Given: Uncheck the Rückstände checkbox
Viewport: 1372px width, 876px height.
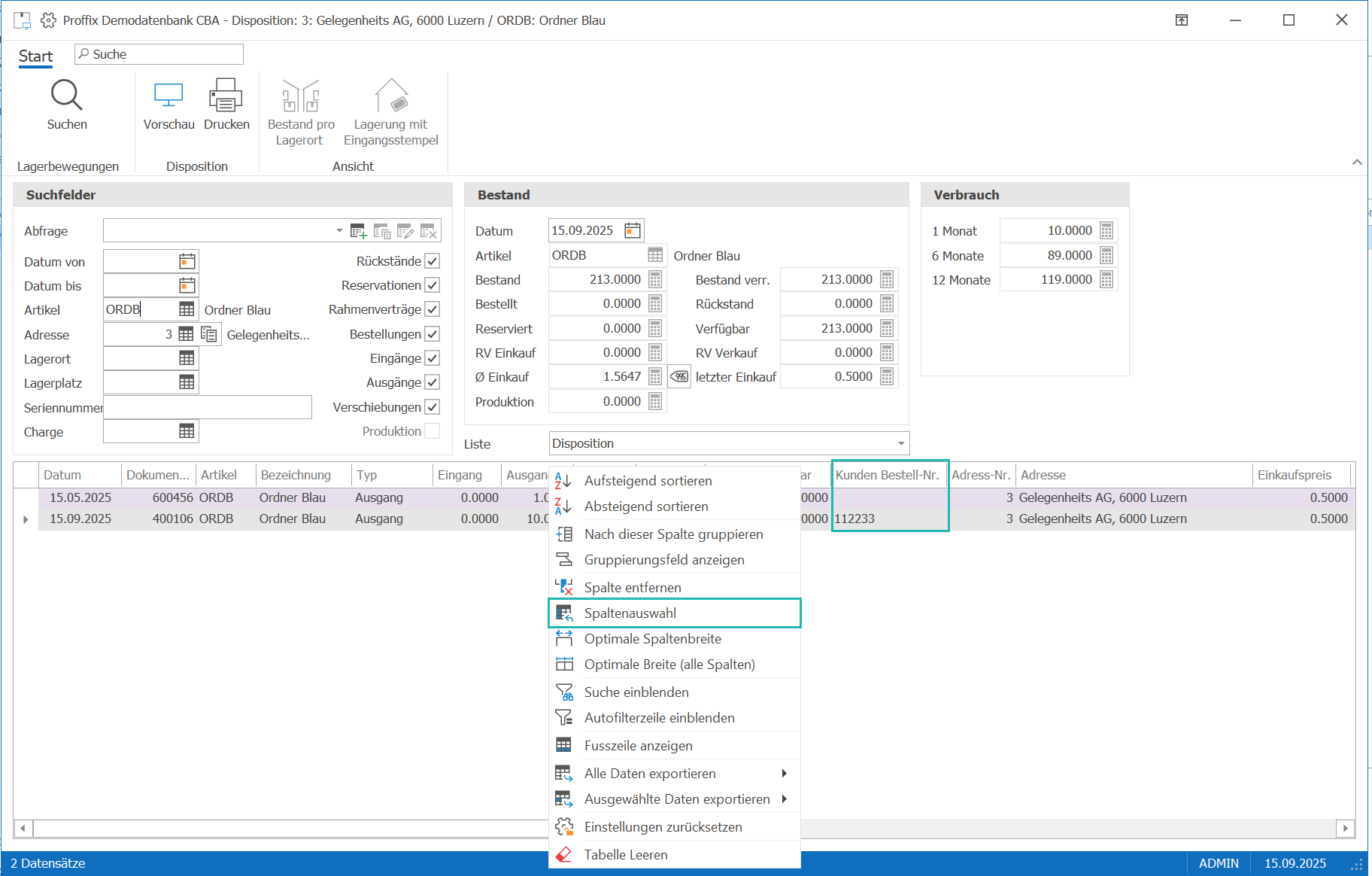Looking at the screenshot, I should coord(433,261).
